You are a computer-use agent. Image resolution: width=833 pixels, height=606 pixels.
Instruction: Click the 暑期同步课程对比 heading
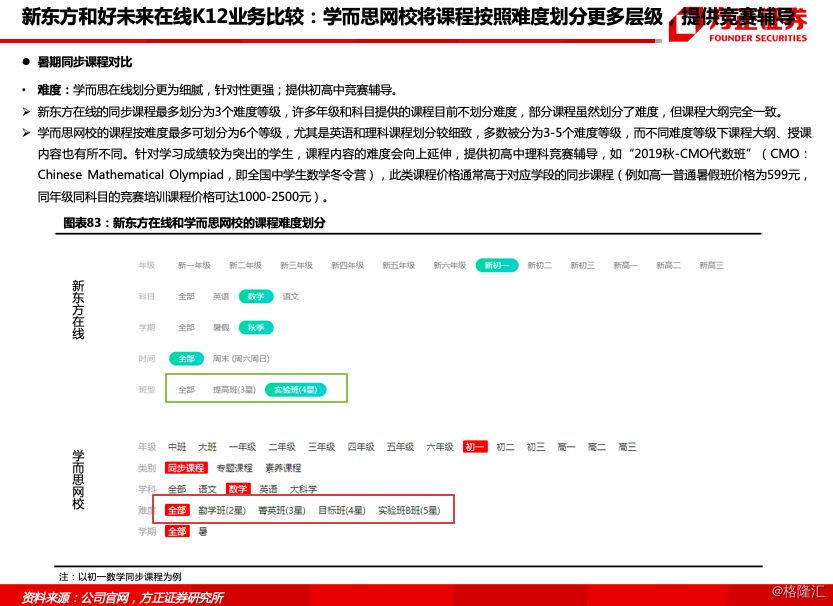[x=84, y=62]
